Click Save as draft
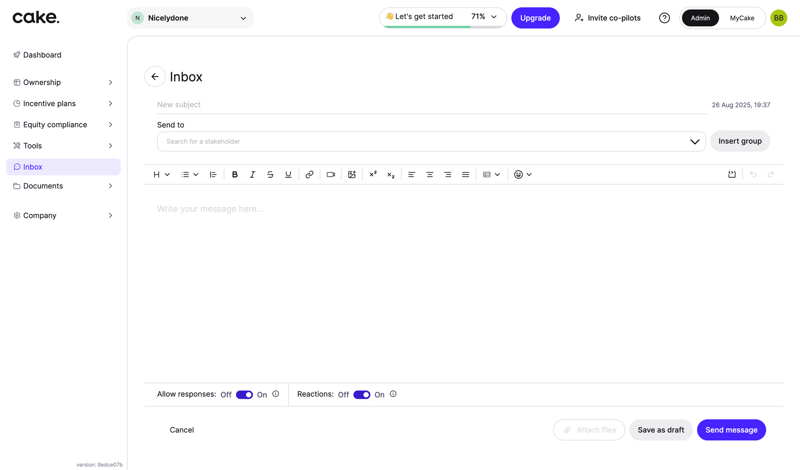The width and height of the screenshot is (800, 470). tap(660, 430)
